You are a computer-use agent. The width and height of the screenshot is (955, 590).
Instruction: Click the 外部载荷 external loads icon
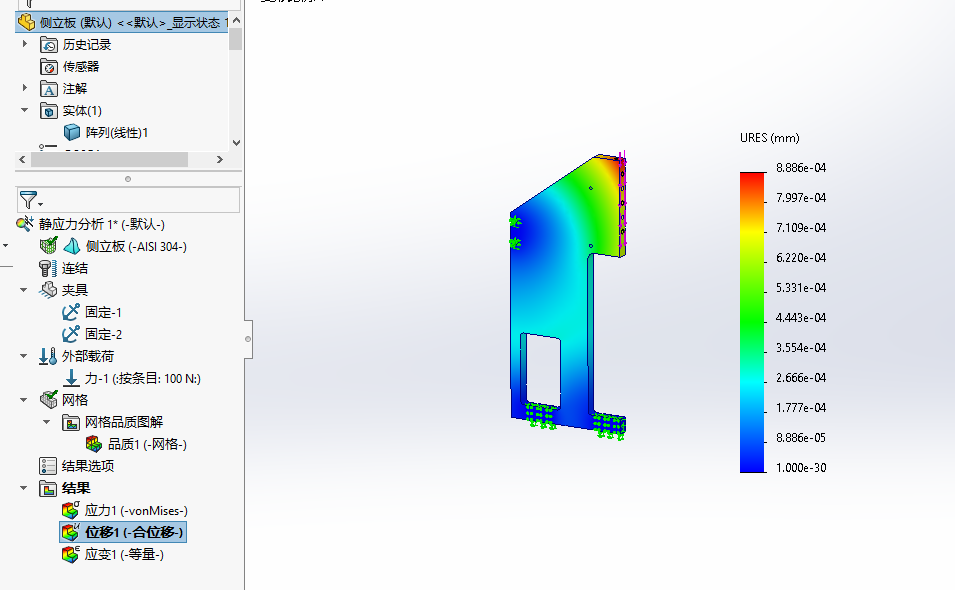[48, 356]
